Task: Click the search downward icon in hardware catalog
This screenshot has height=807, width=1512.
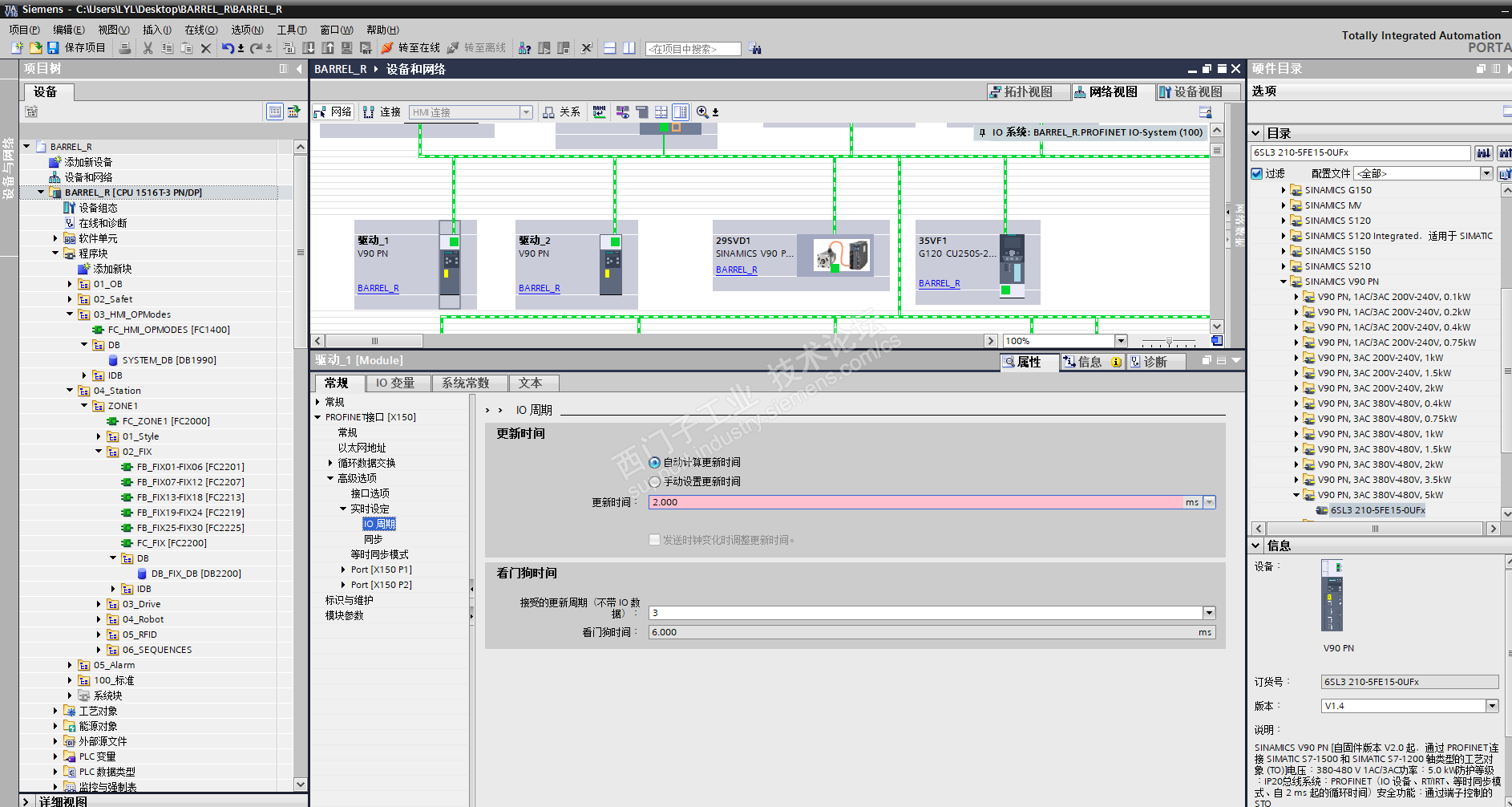Action: (1484, 152)
